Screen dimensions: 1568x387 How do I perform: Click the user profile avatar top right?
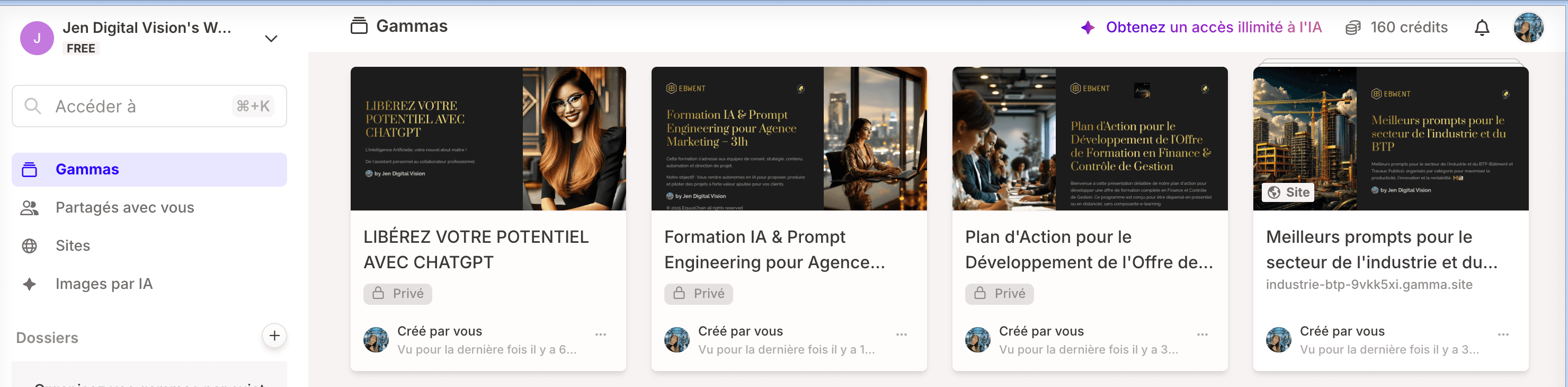(x=1528, y=28)
